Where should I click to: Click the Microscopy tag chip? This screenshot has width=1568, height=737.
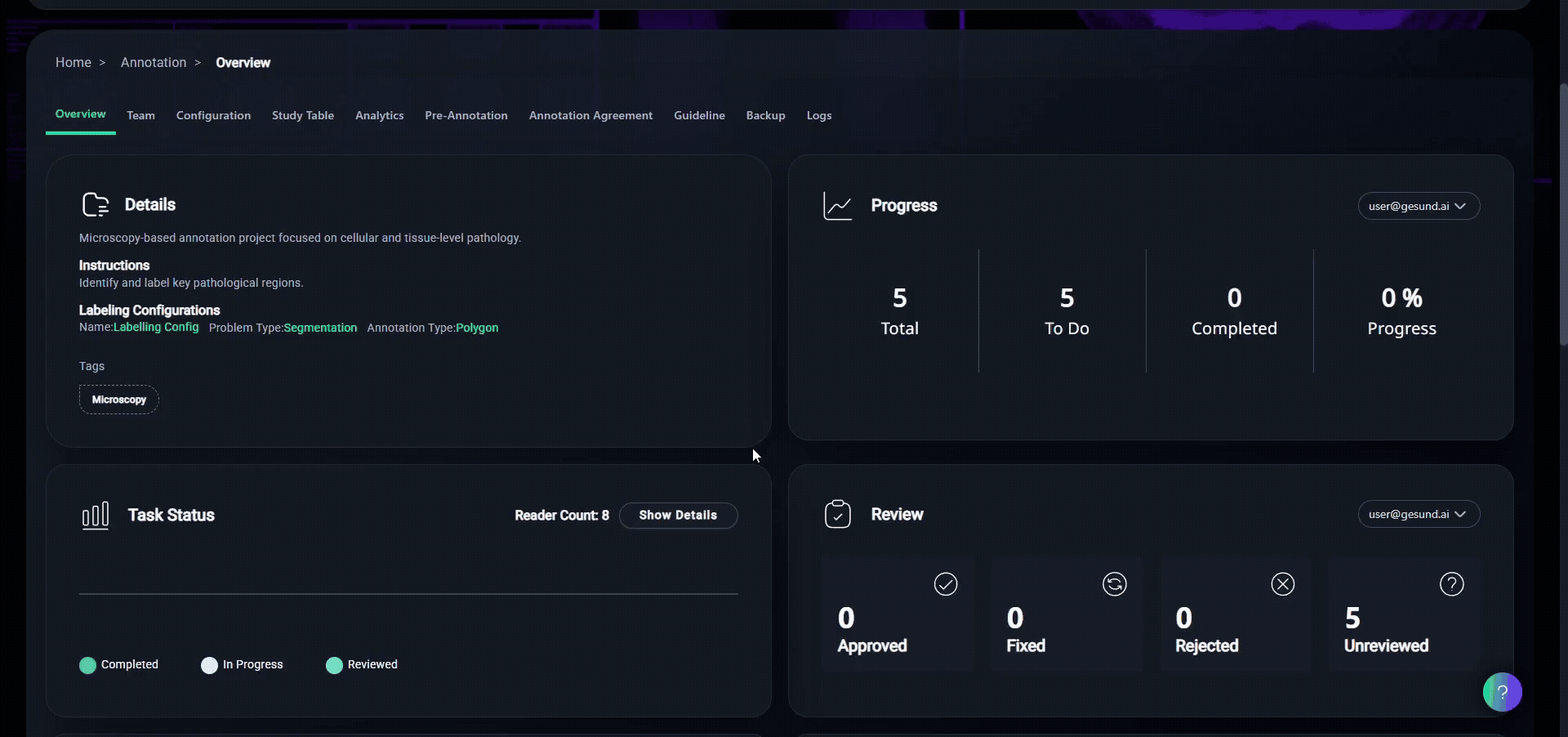(x=119, y=400)
